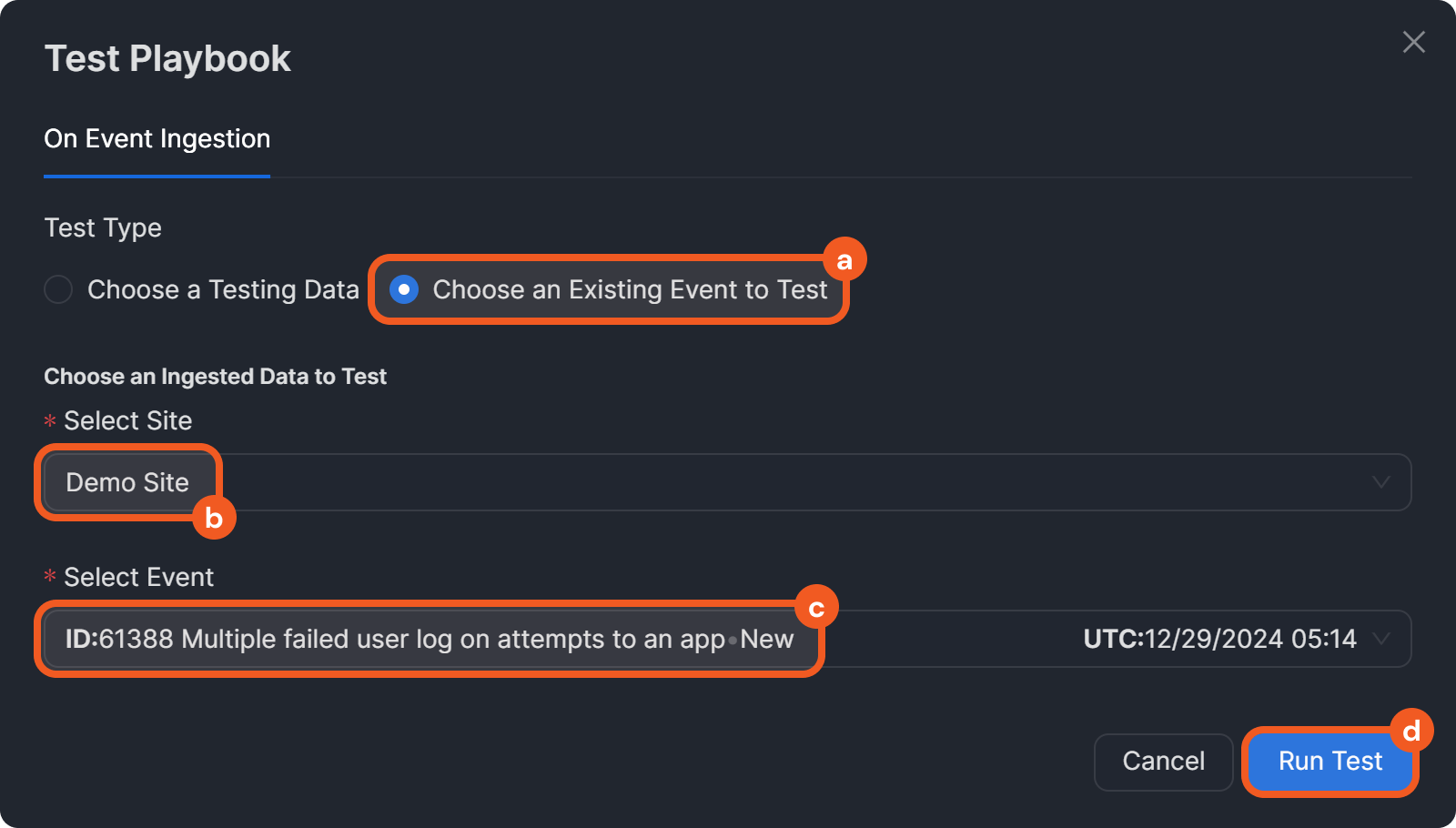The image size is (1456, 828).
Task: Click the UTC 12/29/2024 05:14 timestamp
Action: 1219,639
